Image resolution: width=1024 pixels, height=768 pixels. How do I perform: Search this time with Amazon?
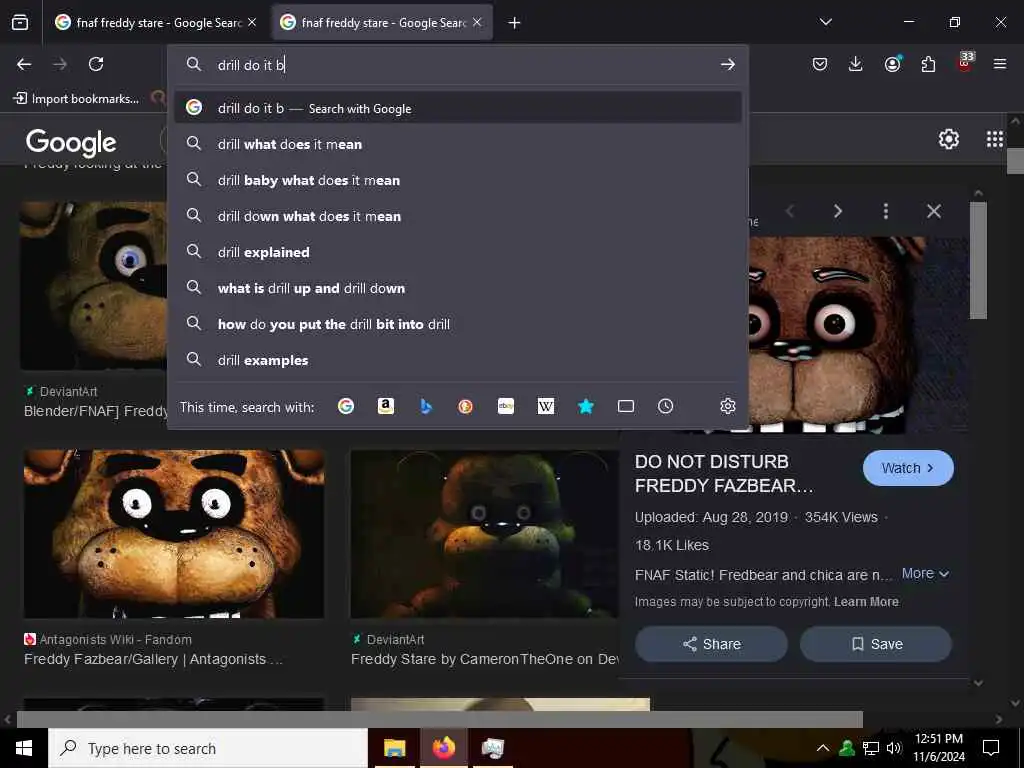386,406
